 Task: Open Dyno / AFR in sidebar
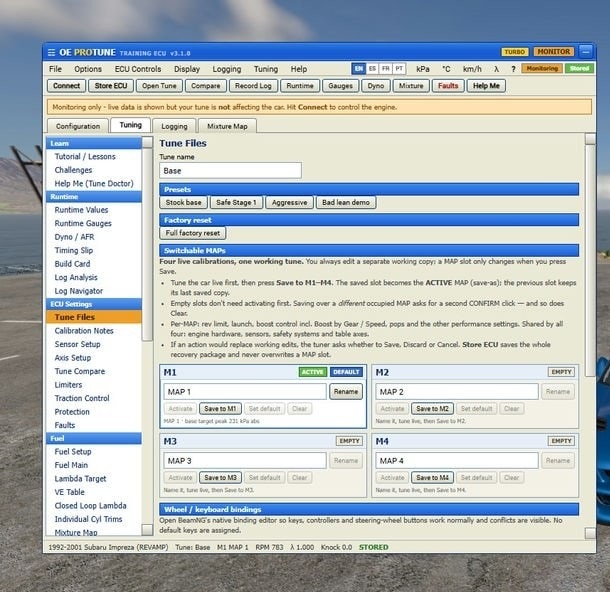coord(74,236)
